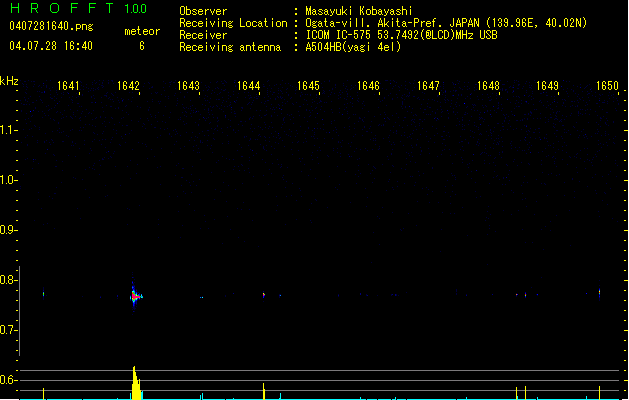
Task: Click the 0.9 kHz frequency axis label
Action: click(8, 230)
